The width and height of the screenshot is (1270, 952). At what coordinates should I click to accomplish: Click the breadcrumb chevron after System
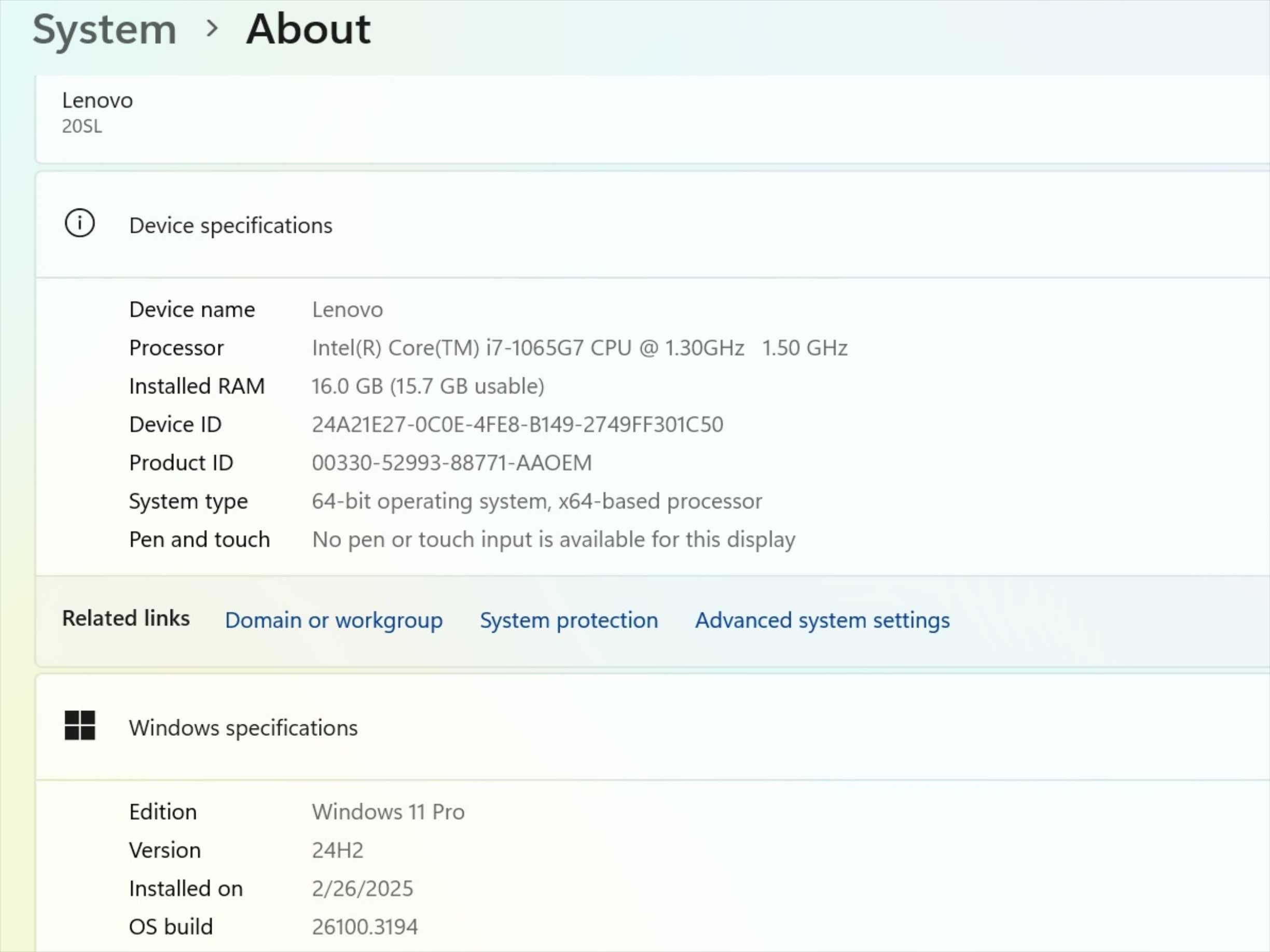(x=212, y=28)
